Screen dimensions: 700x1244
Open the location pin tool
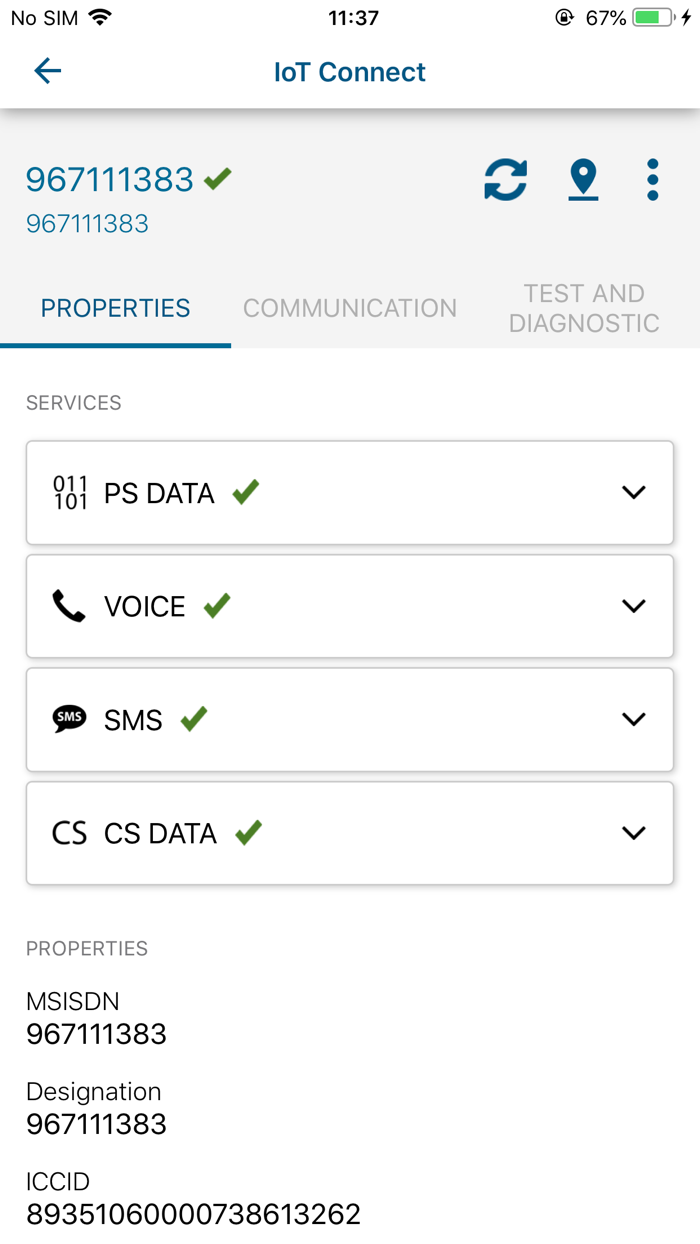(x=583, y=180)
